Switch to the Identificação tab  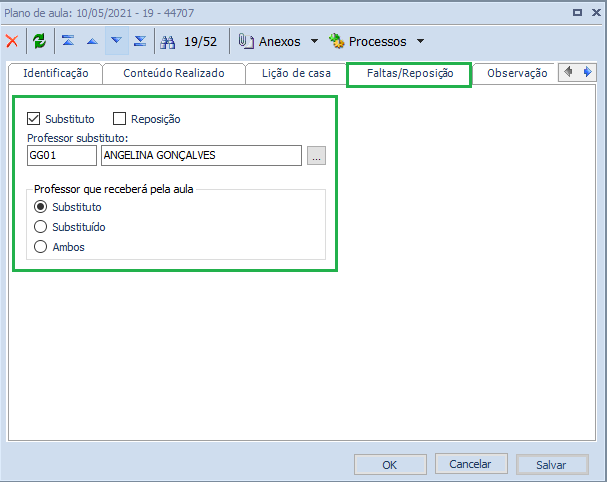coord(55,73)
